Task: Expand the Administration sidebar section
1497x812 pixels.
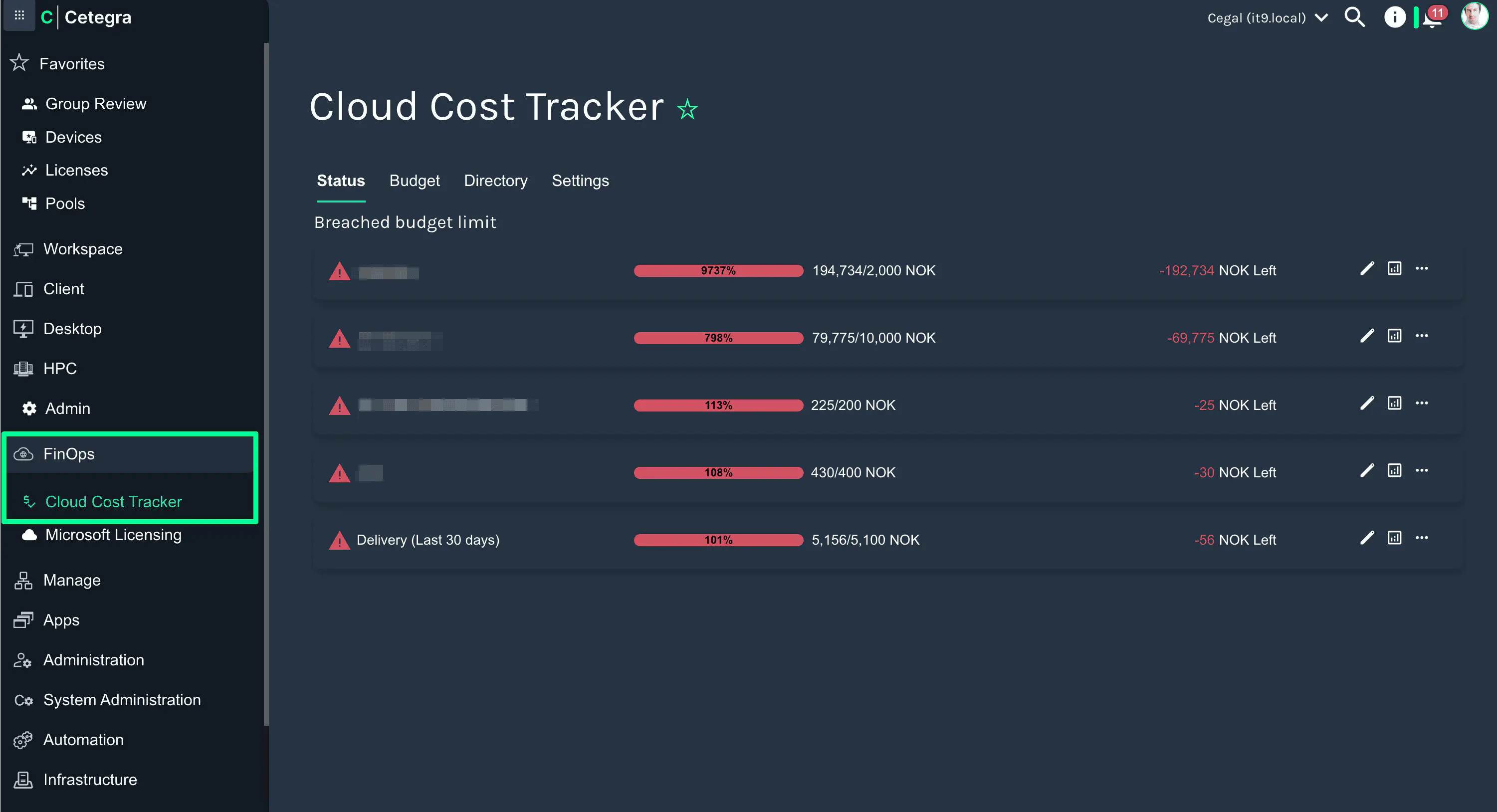Action: click(93, 660)
